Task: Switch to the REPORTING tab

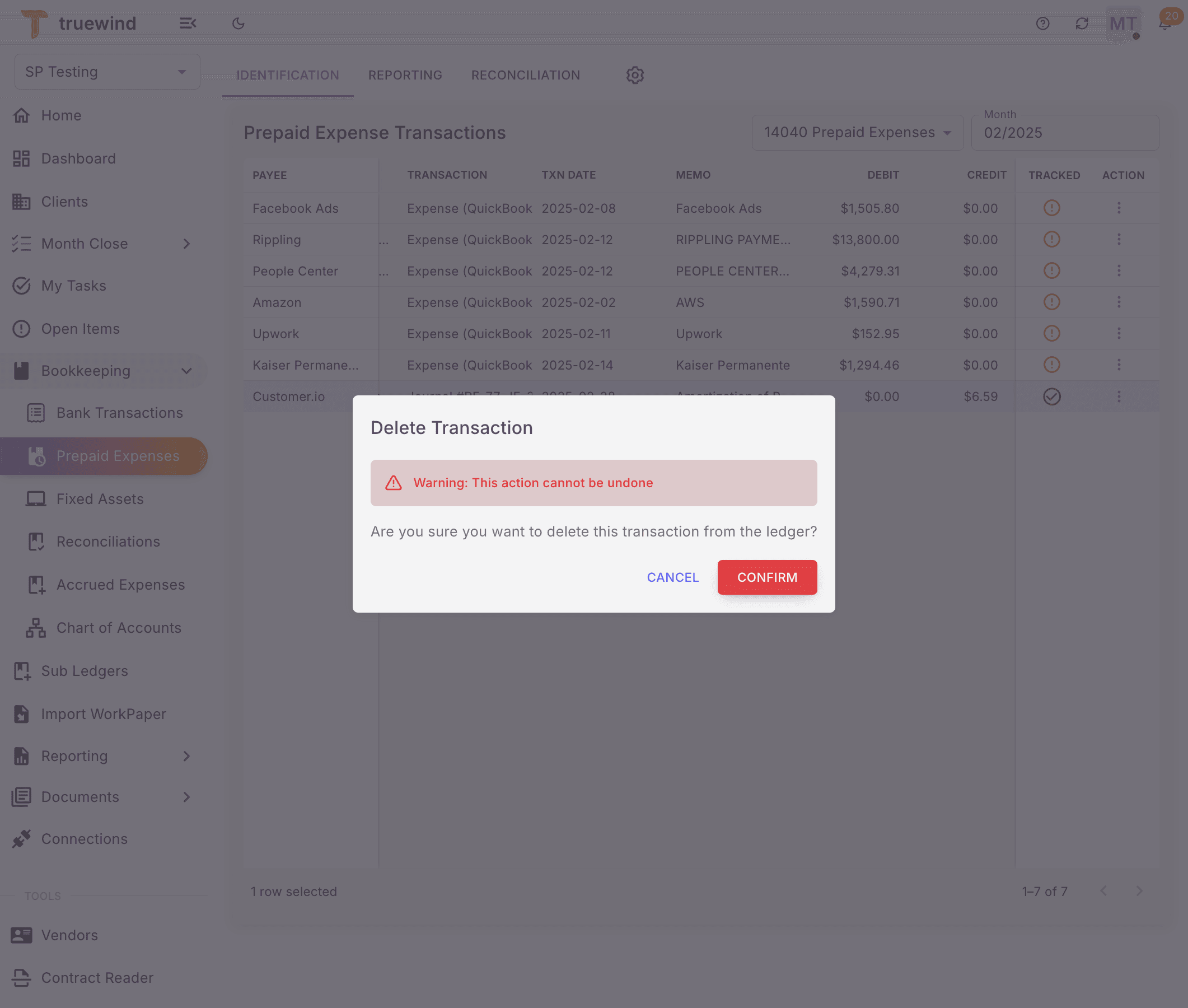Action: coord(405,75)
